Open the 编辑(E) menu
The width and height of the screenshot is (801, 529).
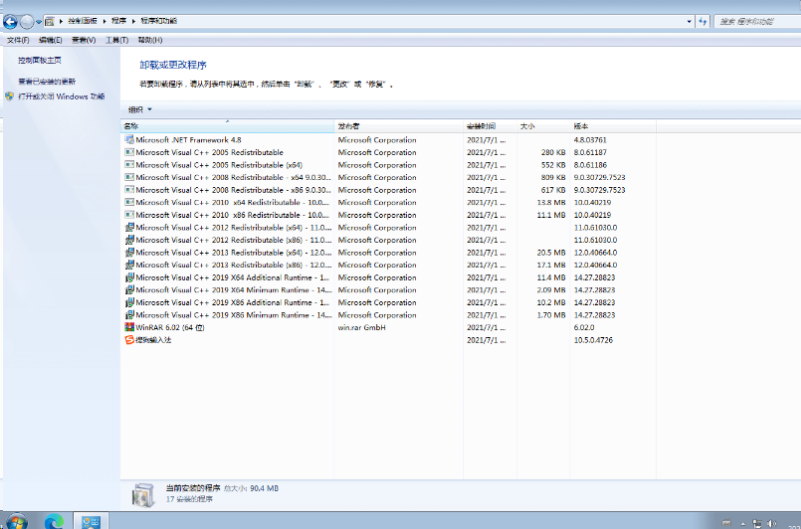click(51, 40)
